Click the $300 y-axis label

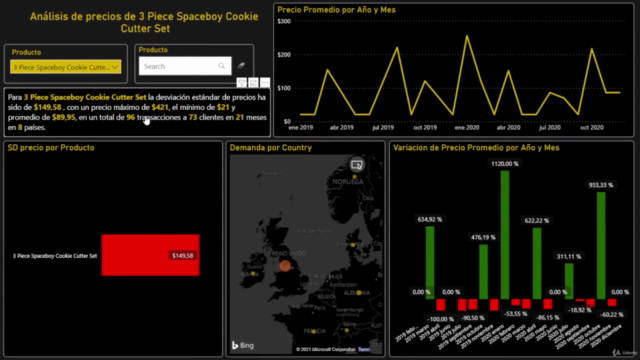pyautogui.click(x=284, y=21)
